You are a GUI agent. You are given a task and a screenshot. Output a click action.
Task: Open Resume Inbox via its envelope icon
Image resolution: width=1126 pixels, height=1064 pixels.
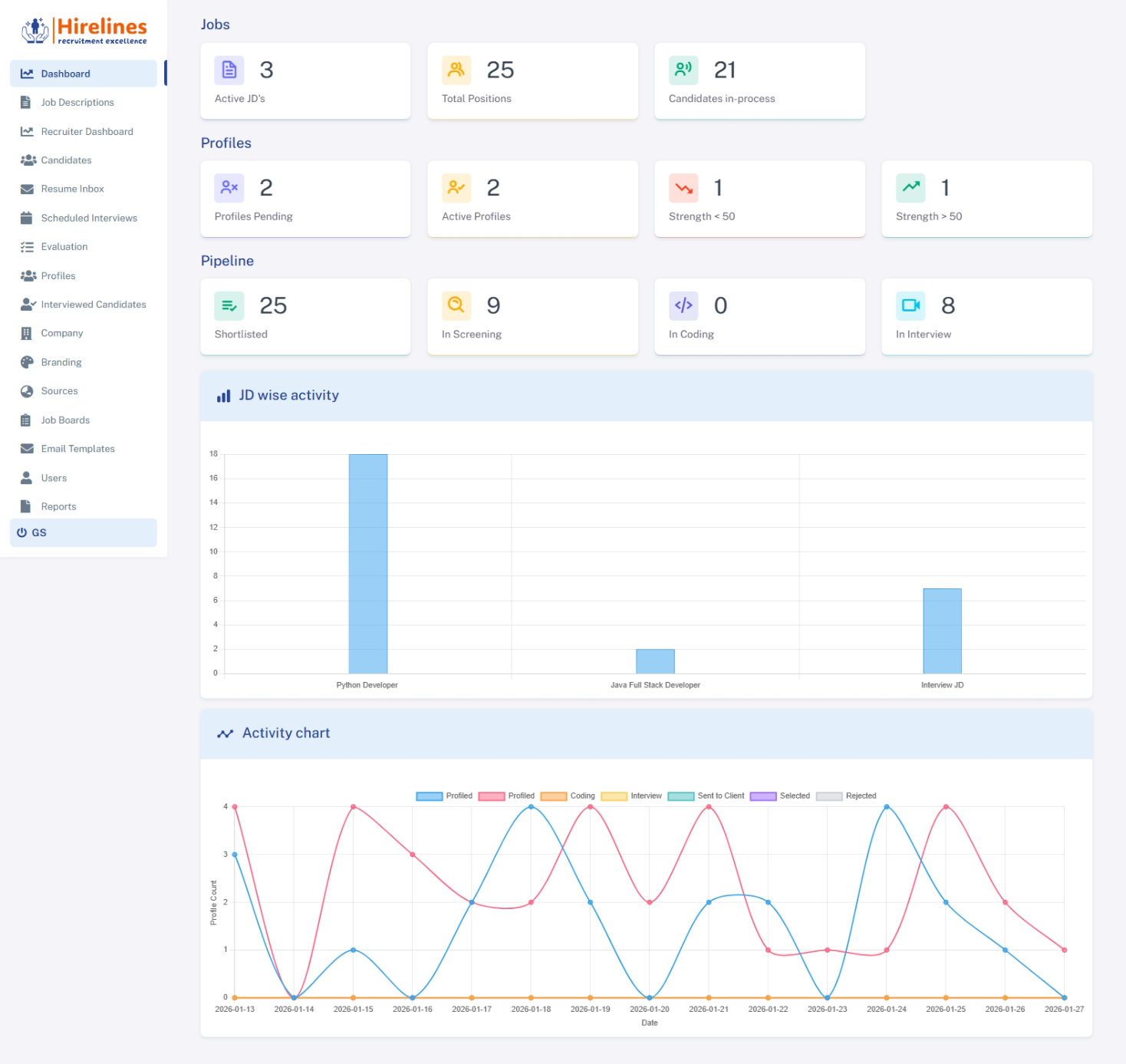[27, 189]
